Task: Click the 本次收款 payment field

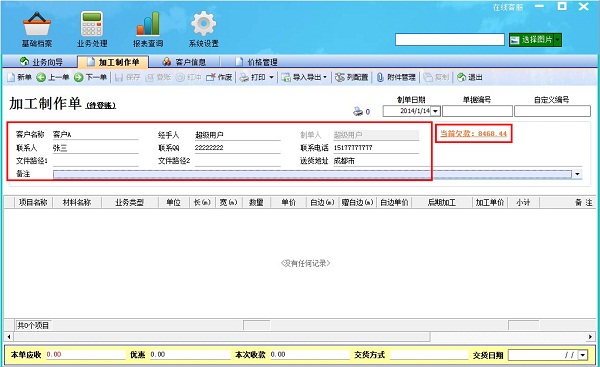Action: pos(310,355)
